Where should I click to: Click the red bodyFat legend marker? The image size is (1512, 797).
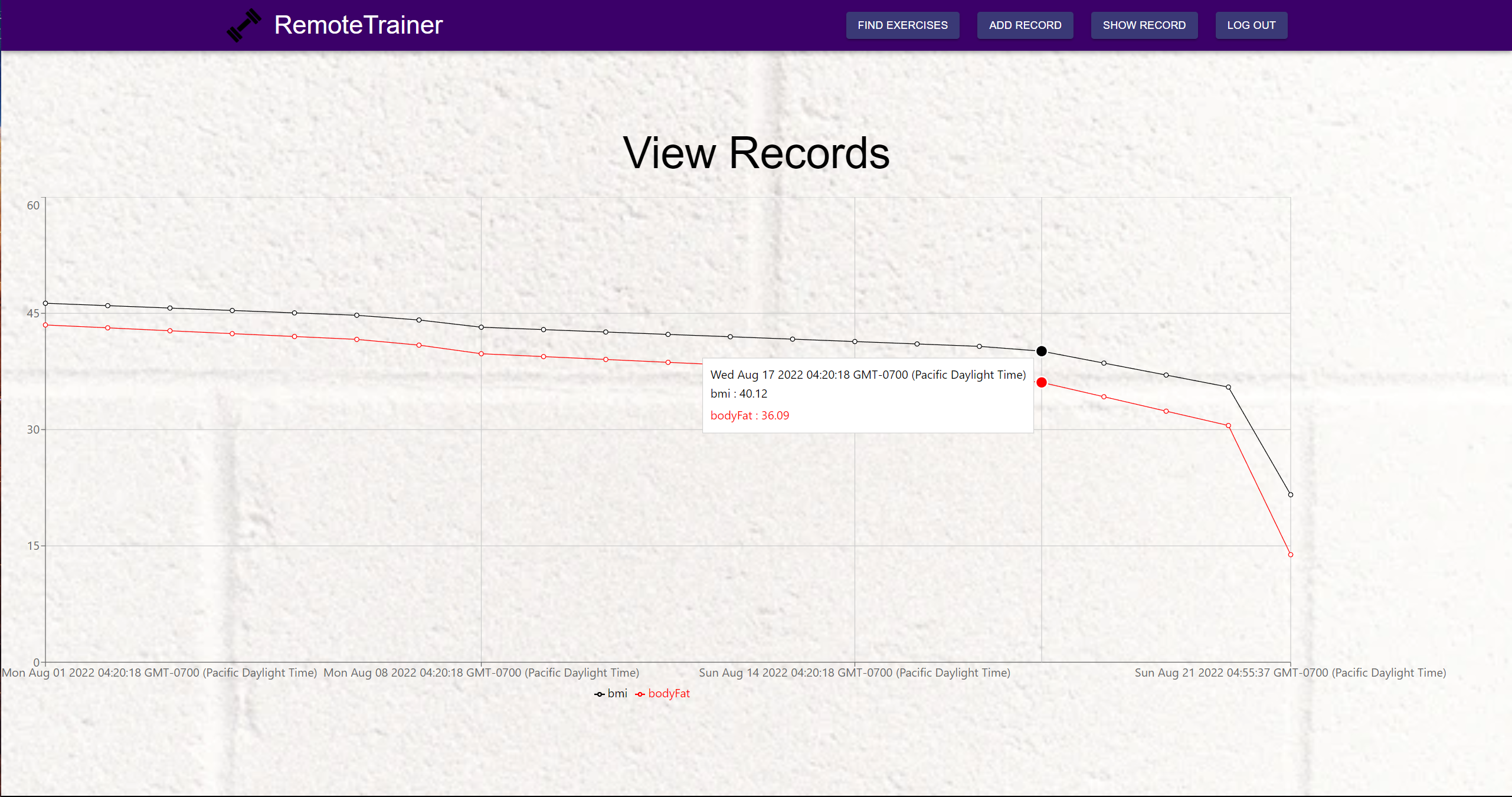point(640,694)
